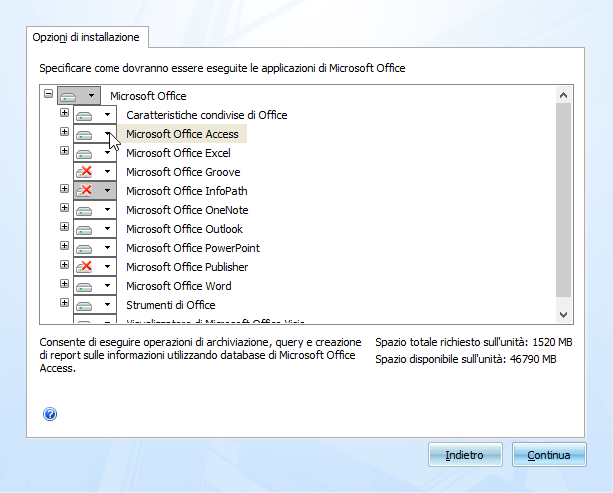The height and width of the screenshot is (493, 613).
Task: Select the Microsoft Office Access label
Action: click(x=182, y=134)
